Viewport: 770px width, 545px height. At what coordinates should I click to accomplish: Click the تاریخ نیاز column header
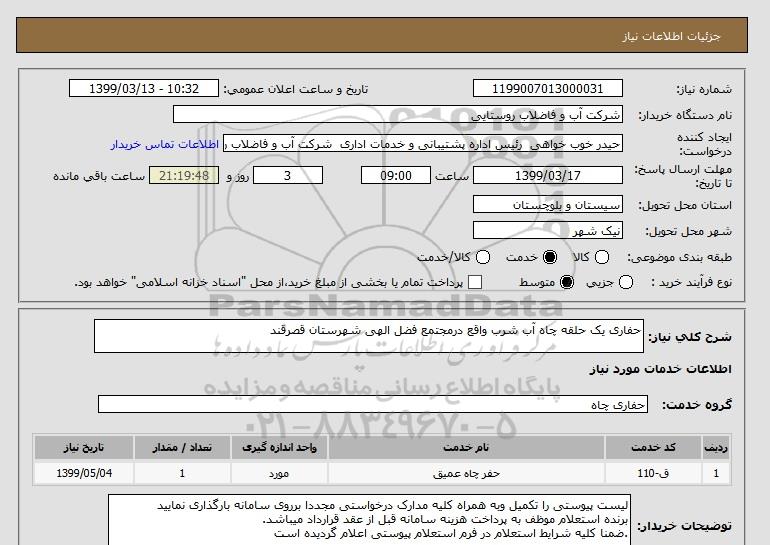click(x=84, y=447)
